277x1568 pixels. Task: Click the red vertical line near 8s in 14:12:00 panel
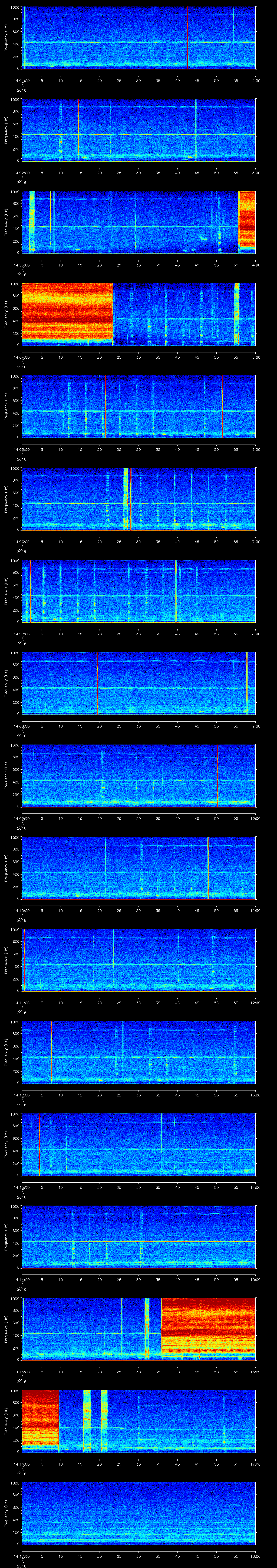[x=51, y=1052]
